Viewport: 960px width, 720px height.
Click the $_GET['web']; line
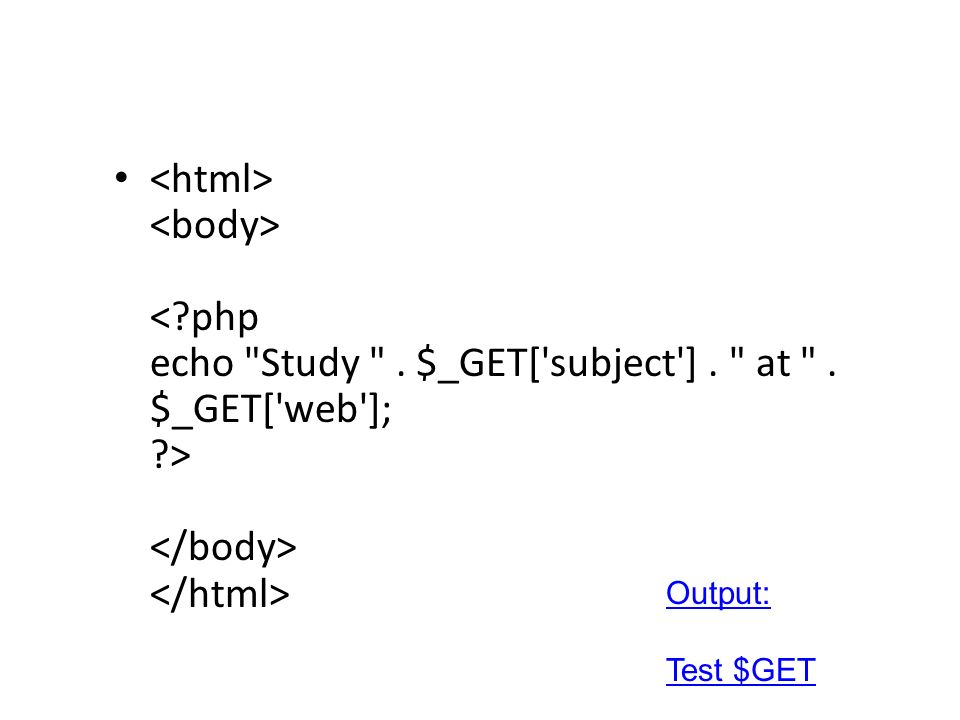click(270, 410)
